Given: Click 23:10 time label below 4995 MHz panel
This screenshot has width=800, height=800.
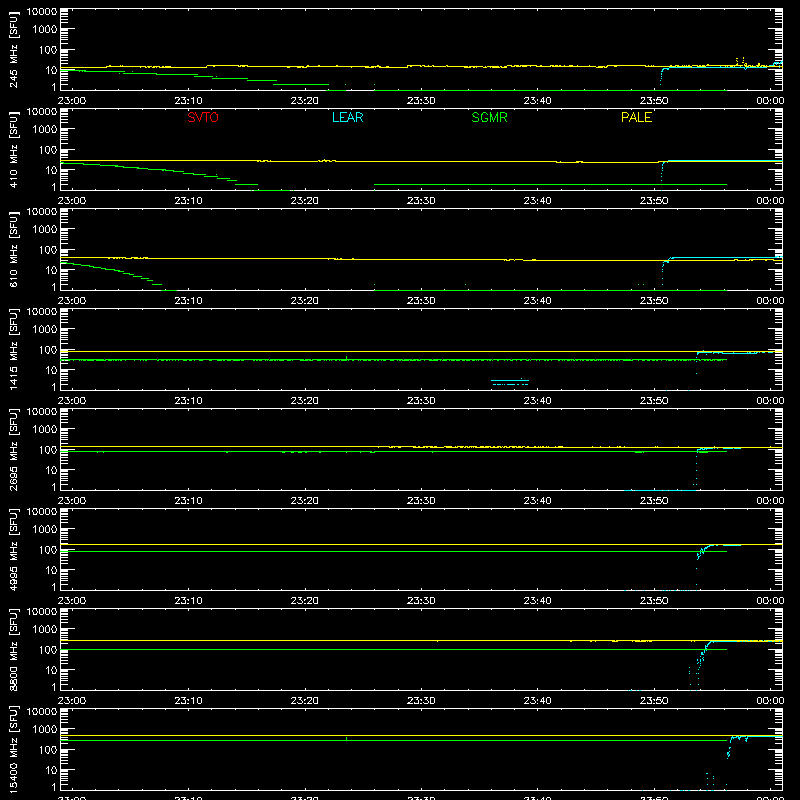Looking at the screenshot, I should click(x=188, y=601).
